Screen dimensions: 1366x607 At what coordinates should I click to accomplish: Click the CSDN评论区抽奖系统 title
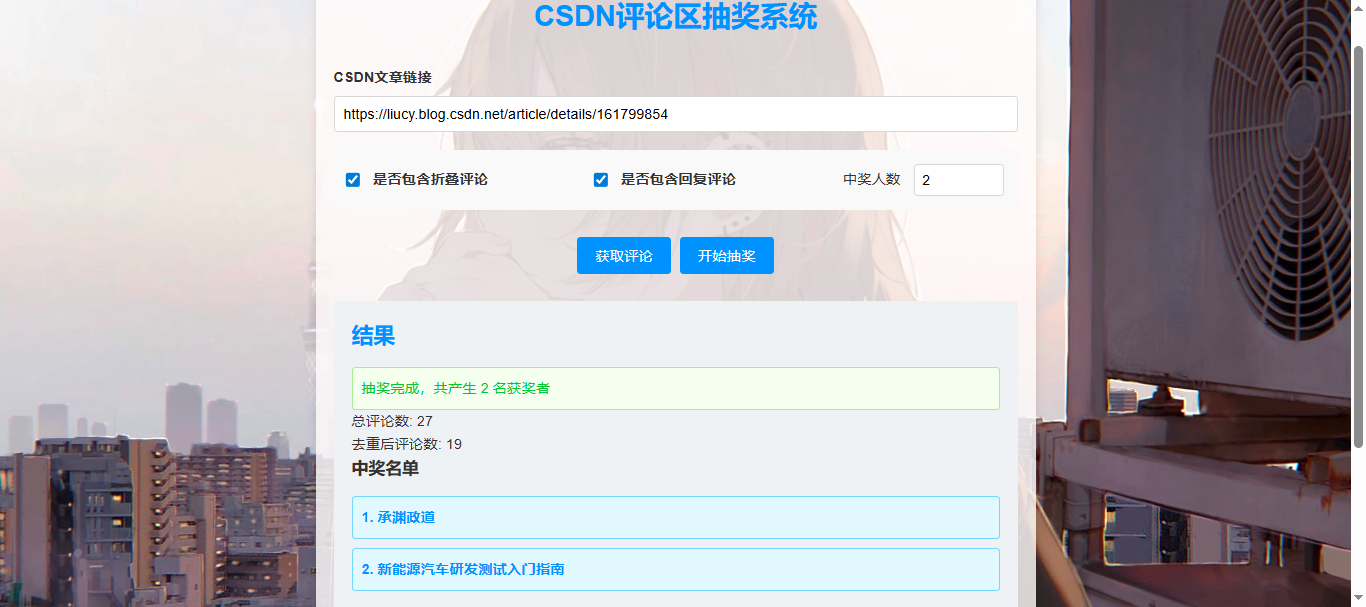[x=676, y=17]
